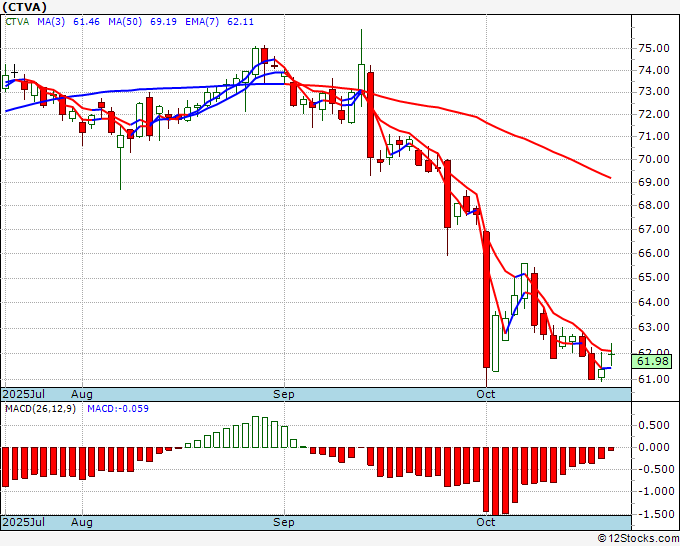The height and width of the screenshot is (546, 680).
Task: Click the MACD(26,12,9) indicator label
Action: [x=40, y=409]
